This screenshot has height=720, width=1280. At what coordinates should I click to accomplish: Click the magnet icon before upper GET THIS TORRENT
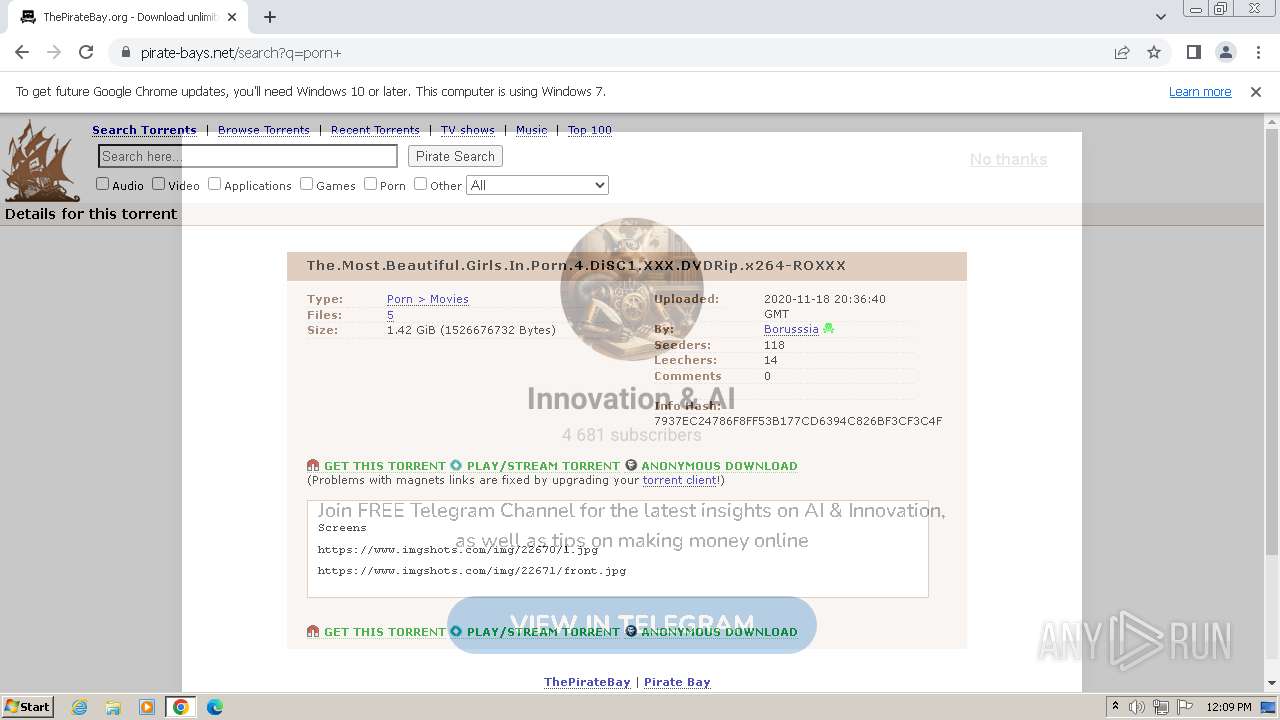pyautogui.click(x=313, y=466)
